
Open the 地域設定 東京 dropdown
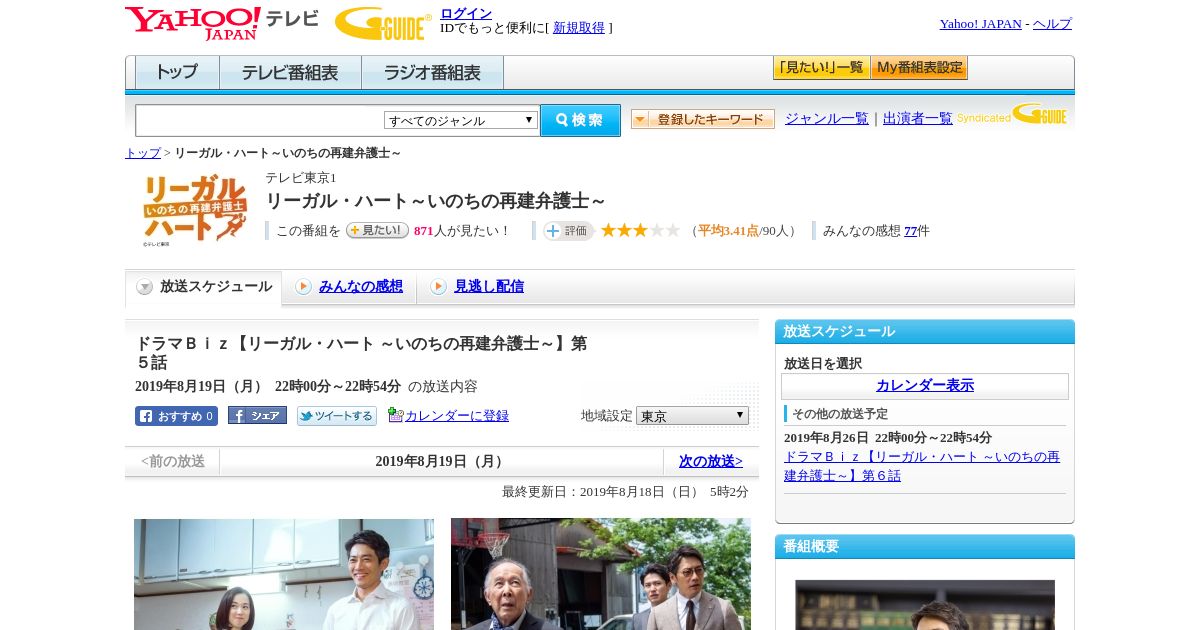(692, 415)
